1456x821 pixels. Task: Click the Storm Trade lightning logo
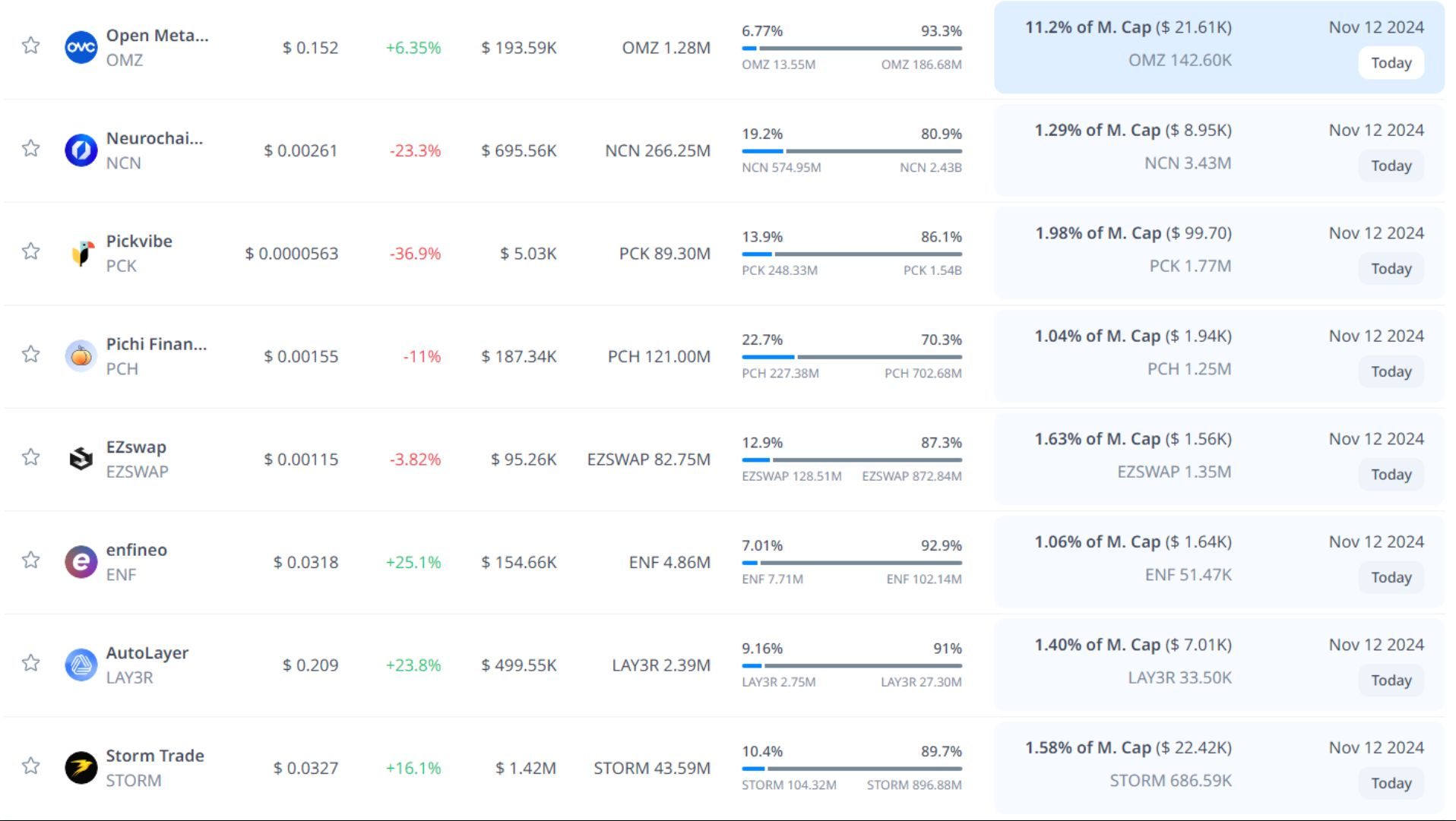coord(81,768)
